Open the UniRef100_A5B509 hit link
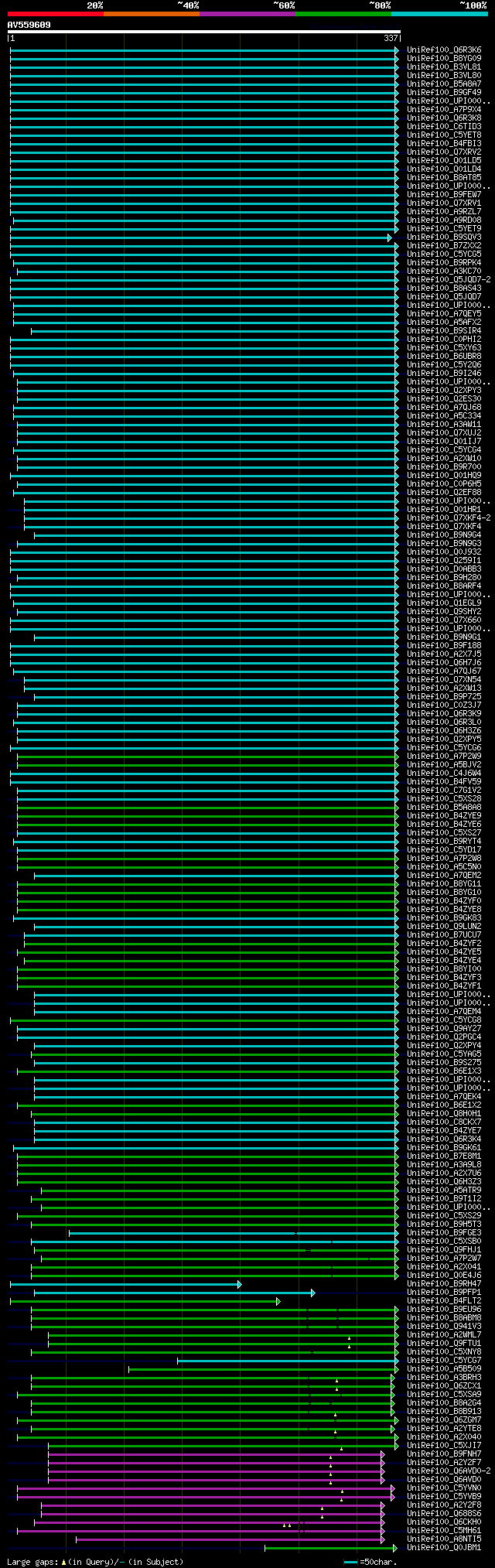Image resolution: width=495 pixels, height=1568 pixels. [x=444, y=1369]
